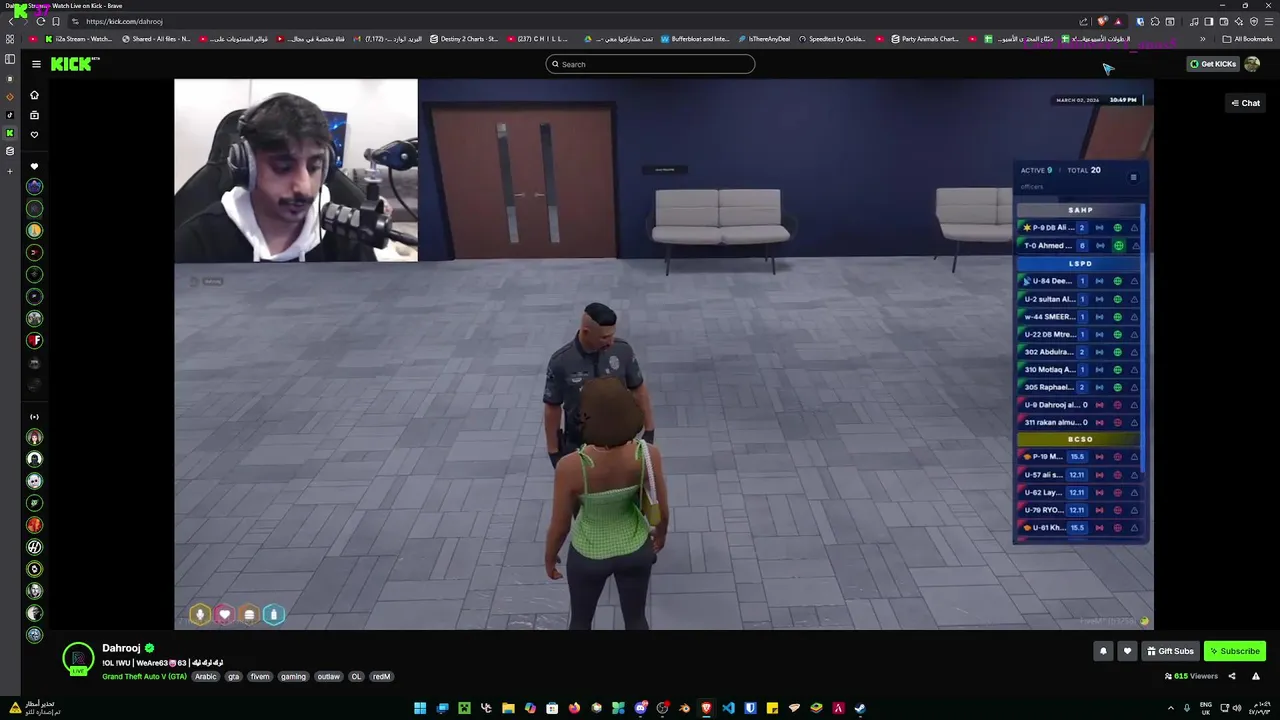Reload the page in Brave
Image resolution: width=1280 pixels, height=720 pixels.
(41, 21)
